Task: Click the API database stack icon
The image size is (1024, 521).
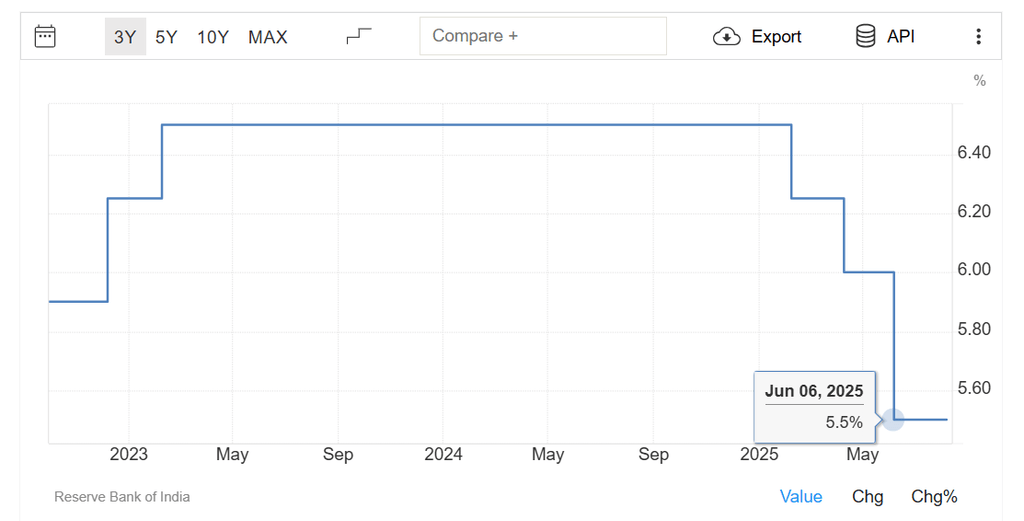Action: click(x=865, y=37)
